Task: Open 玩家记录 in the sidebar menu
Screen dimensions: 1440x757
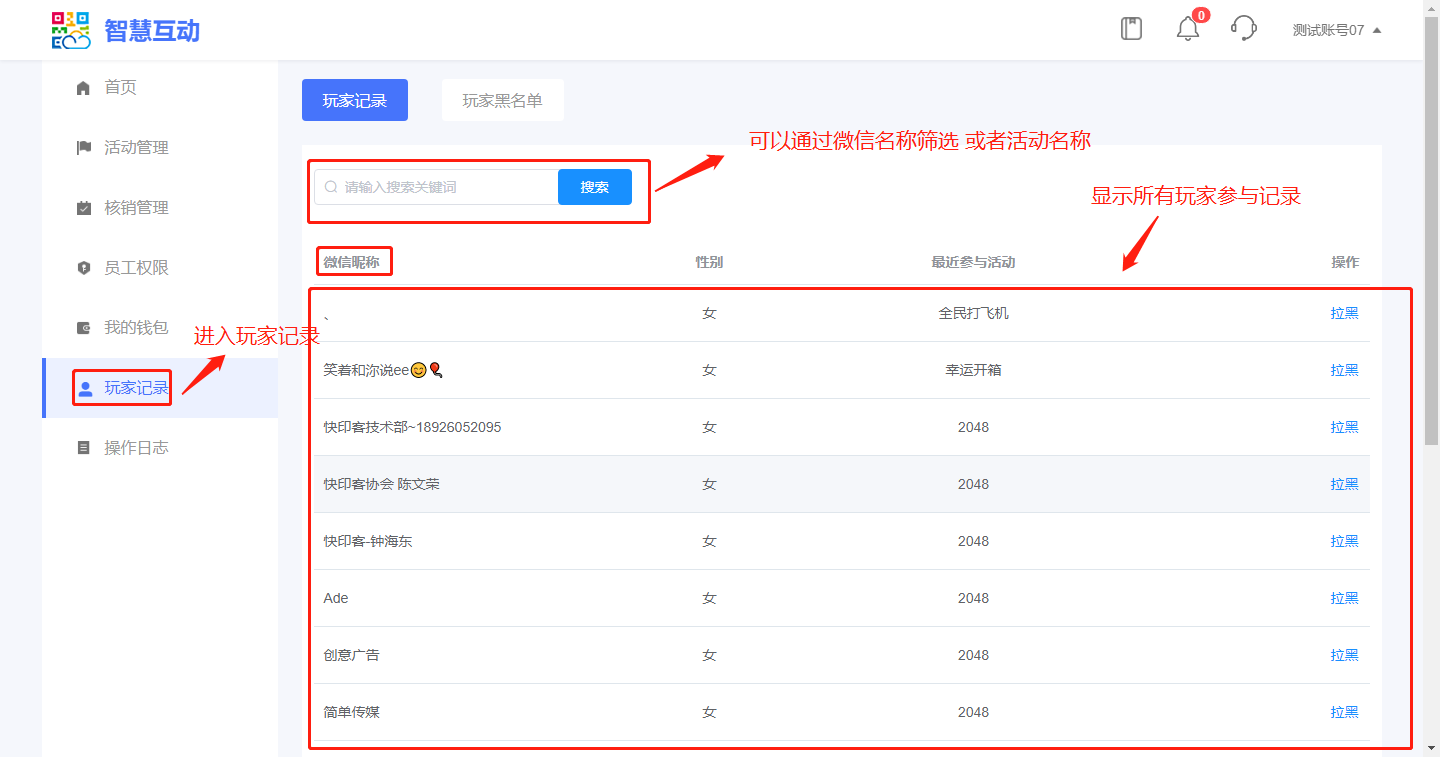Action: 136,388
